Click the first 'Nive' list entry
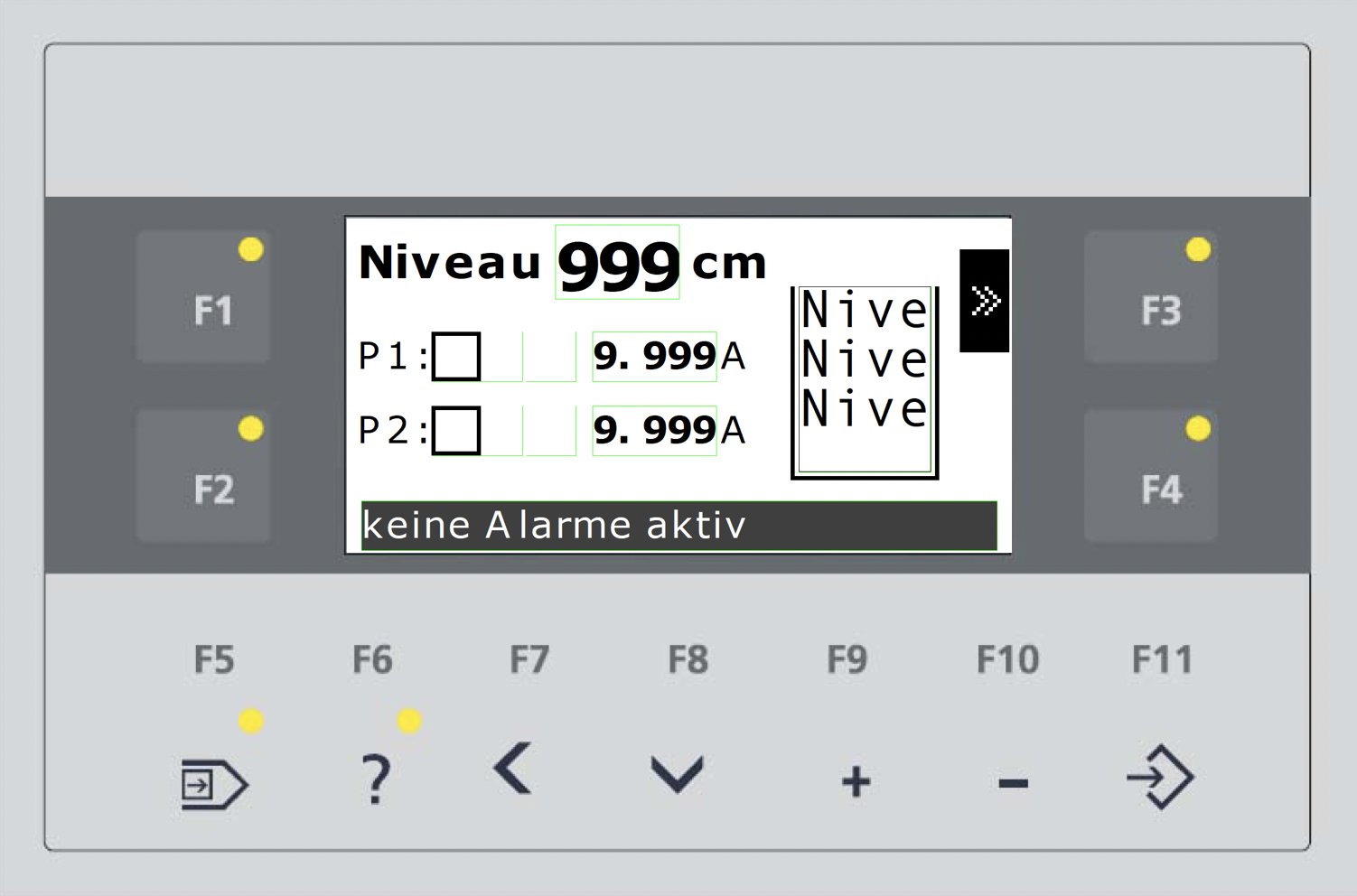Image resolution: width=1357 pixels, height=896 pixels. [x=865, y=310]
